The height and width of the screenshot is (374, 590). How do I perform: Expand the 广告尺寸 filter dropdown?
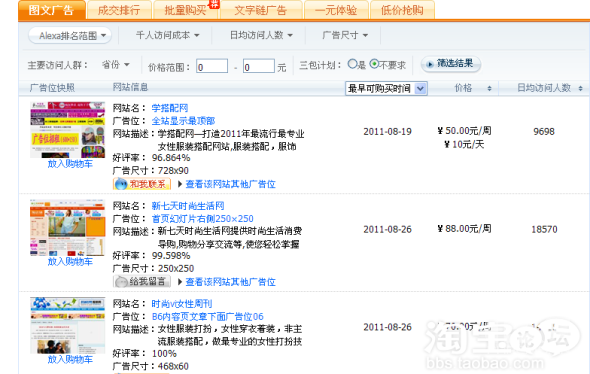pos(345,35)
